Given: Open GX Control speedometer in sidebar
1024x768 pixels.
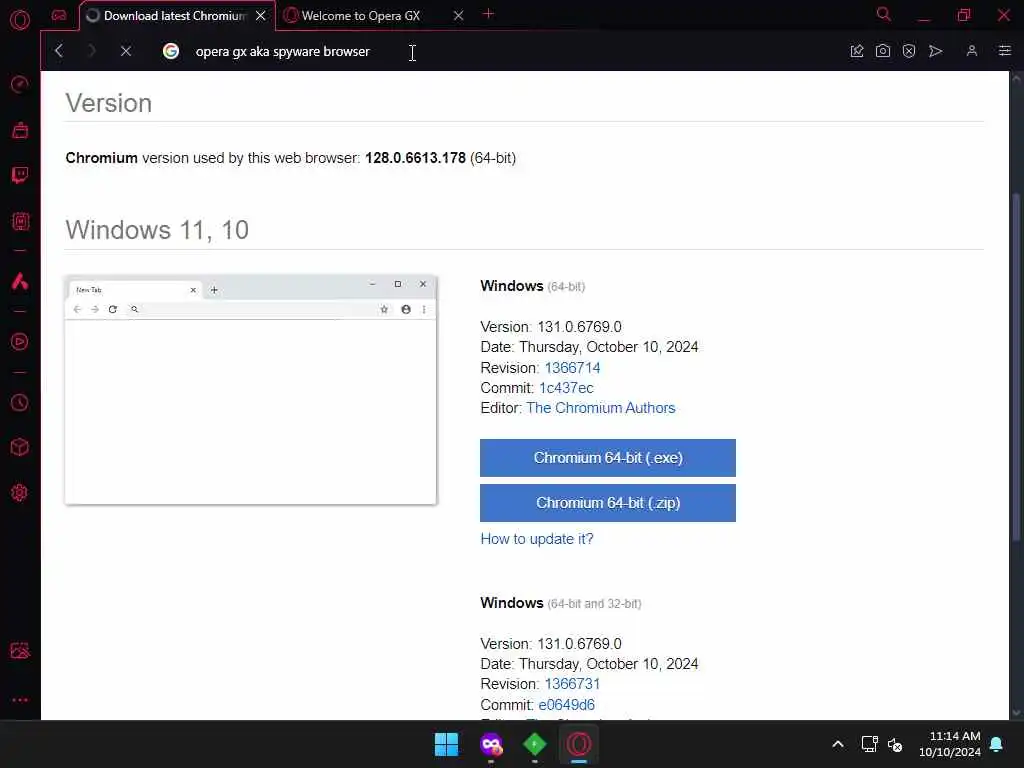Looking at the screenshot, I should 20,84.
